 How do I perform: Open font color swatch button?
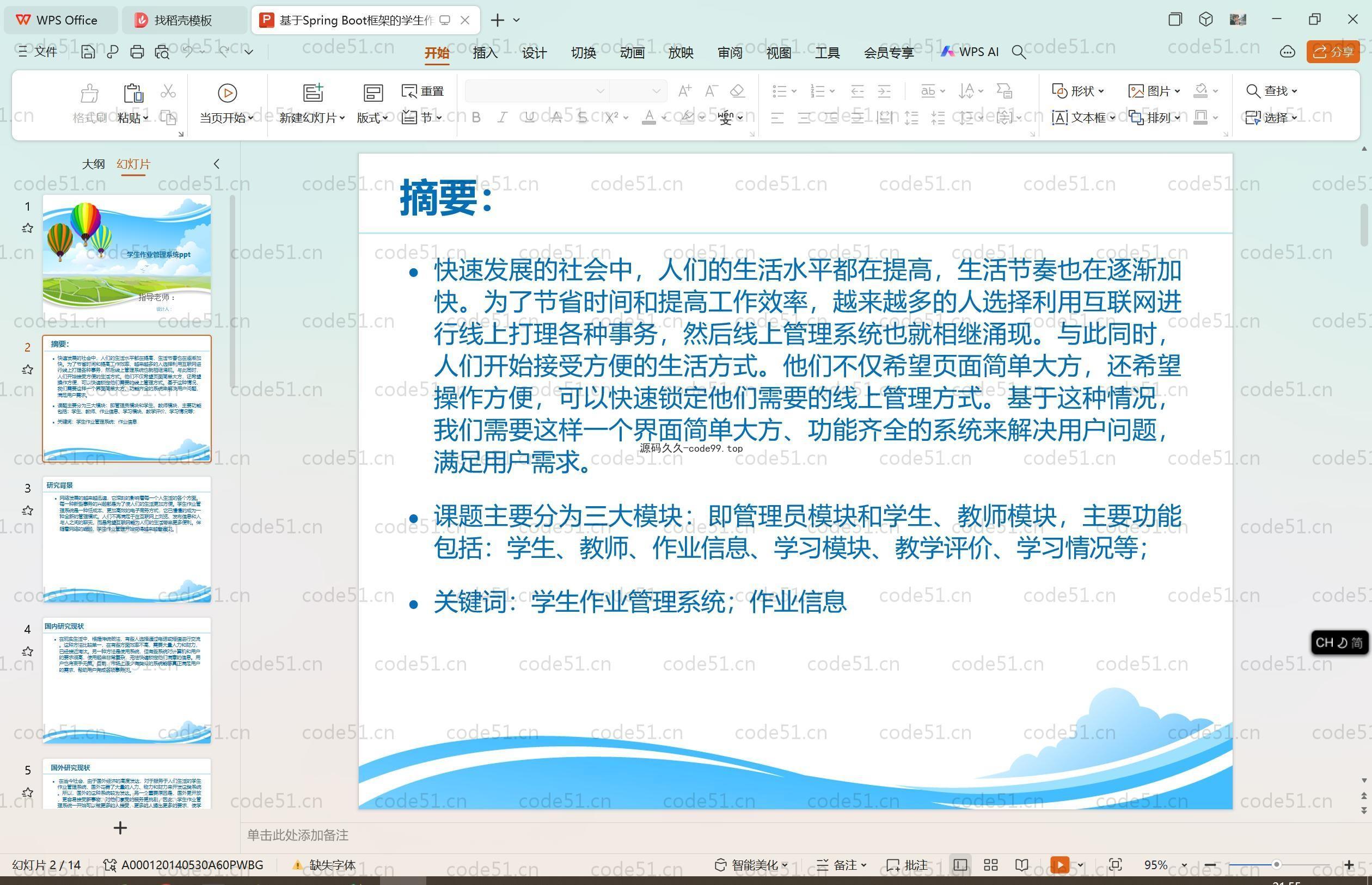point(649,117)
